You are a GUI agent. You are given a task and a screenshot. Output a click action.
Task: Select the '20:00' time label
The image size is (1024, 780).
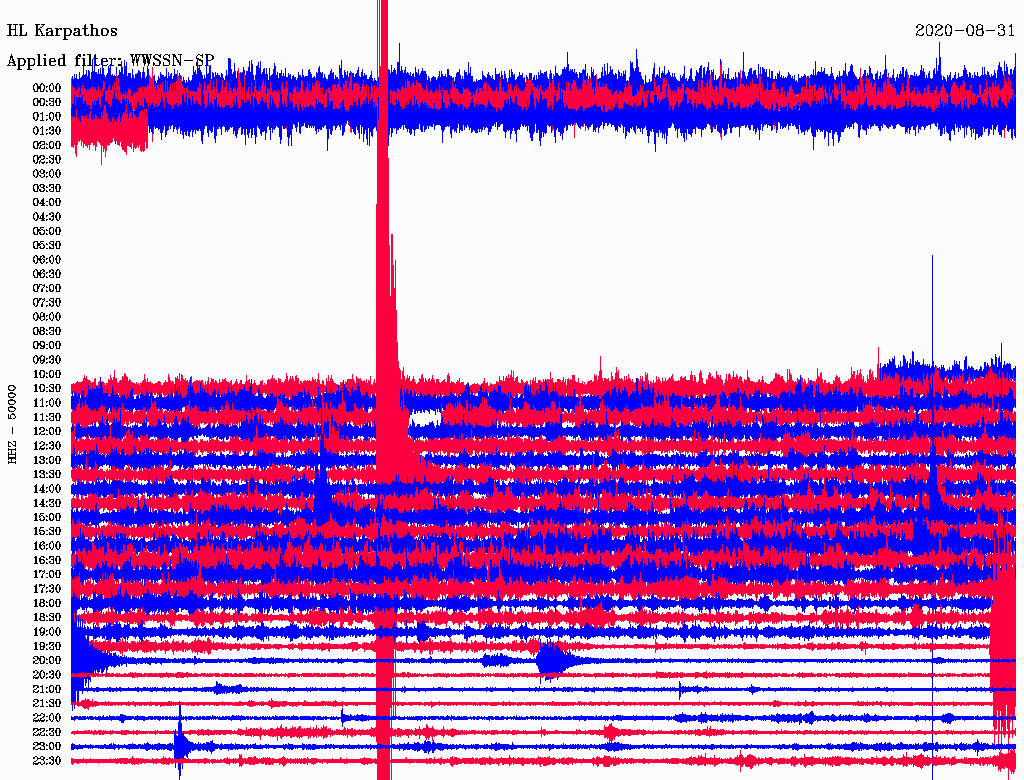[47, 661]
